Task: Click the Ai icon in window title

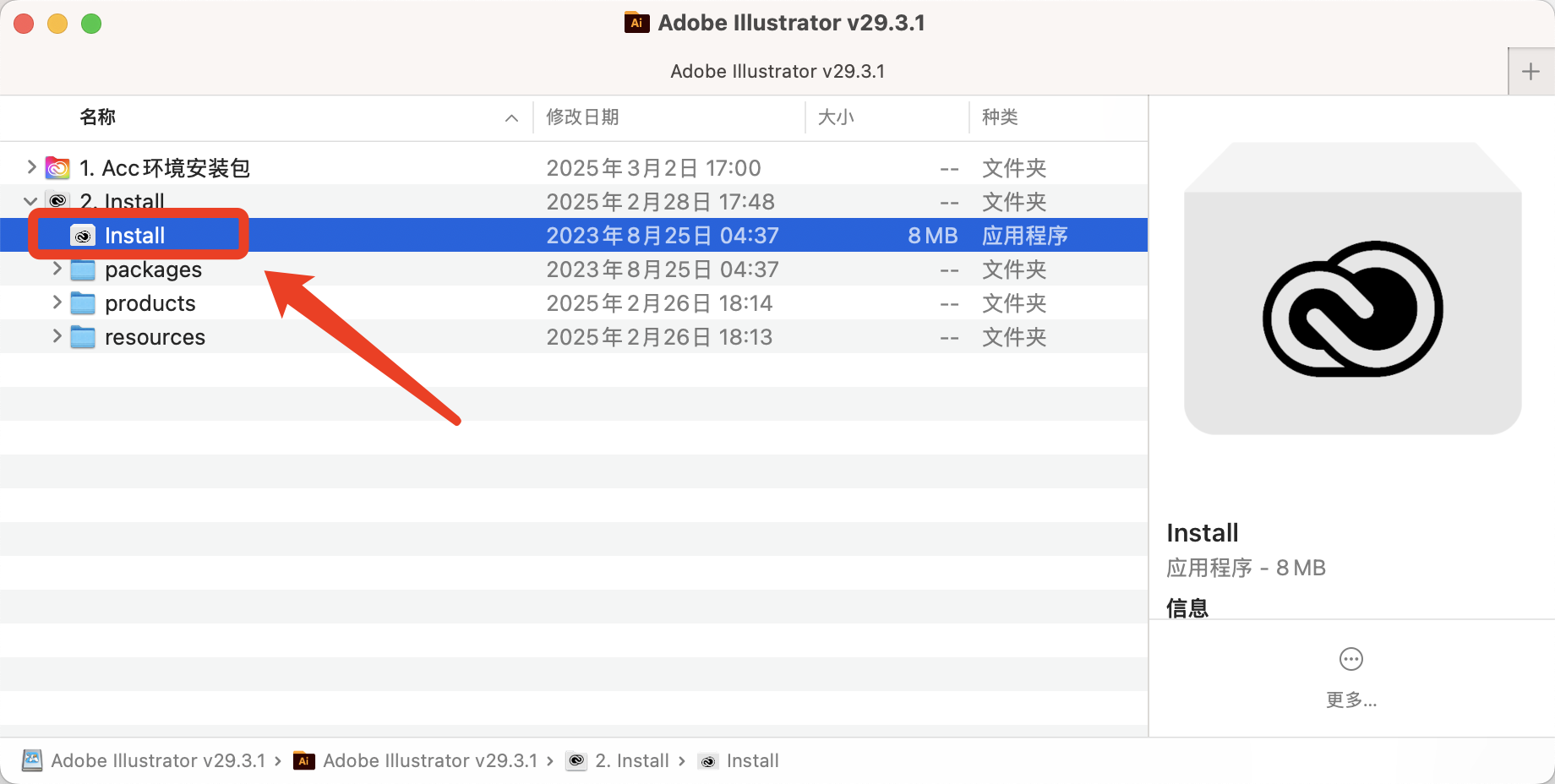Action: (x=636, y=23)
